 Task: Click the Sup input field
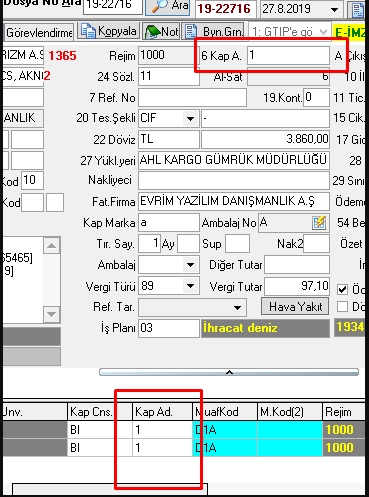[x=237, y=244]
